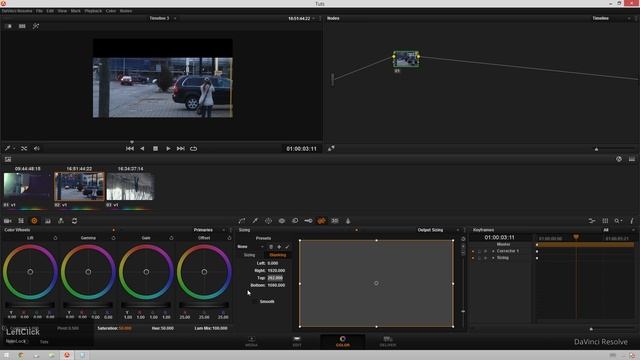Play the clip in reverse

point(142,149)
